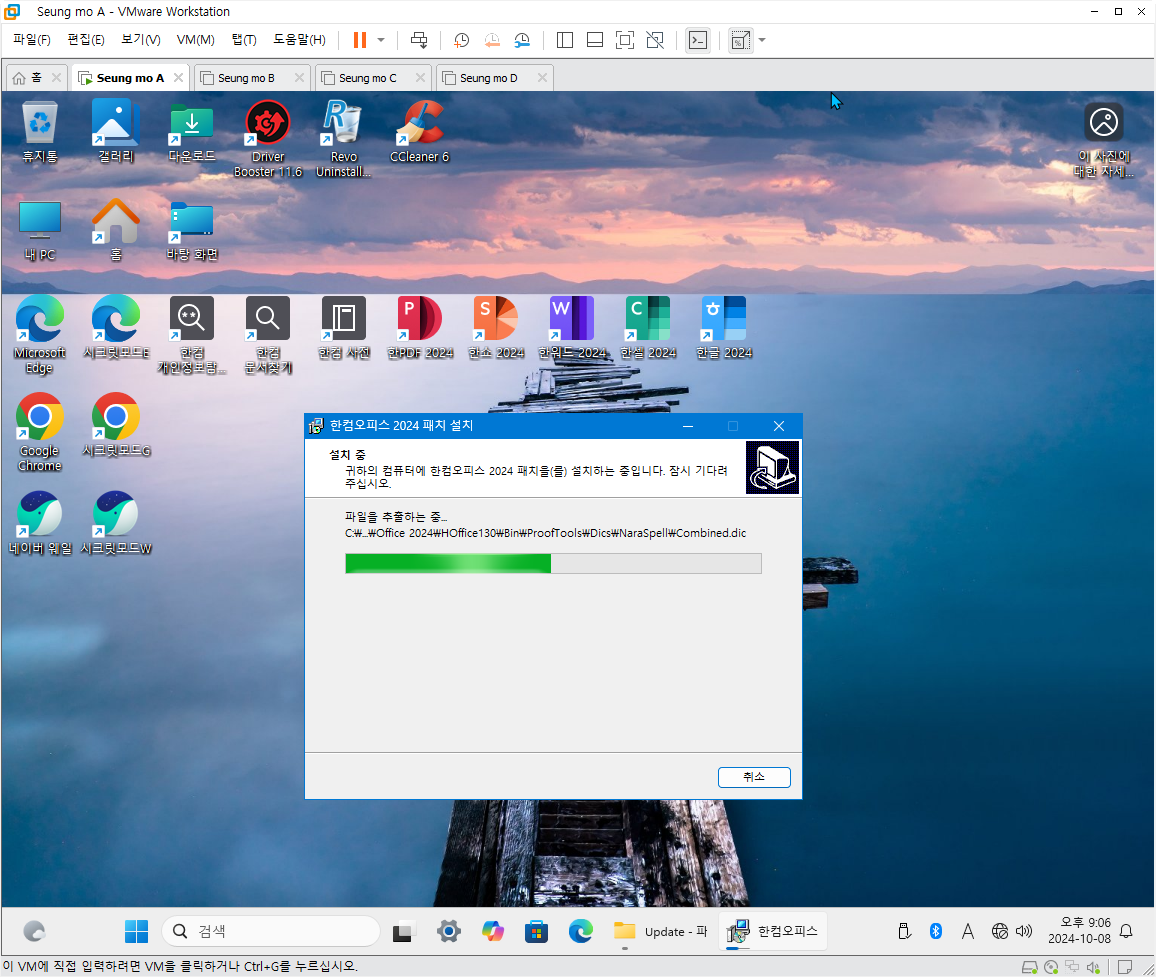Select the 홈 house shortcut on desktop
The height and width of the screenshot is (977, 1156).
(x=116, y=230)
